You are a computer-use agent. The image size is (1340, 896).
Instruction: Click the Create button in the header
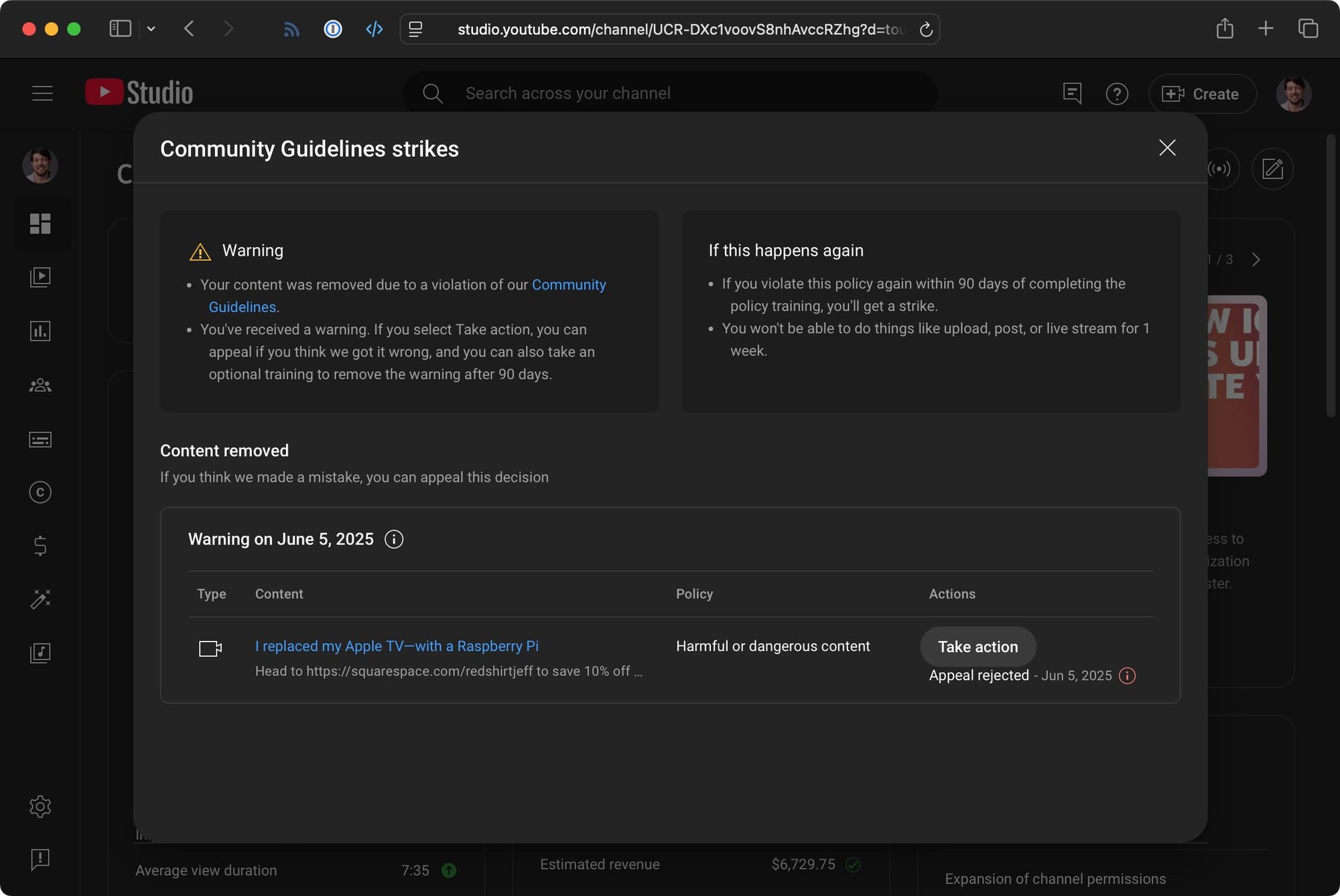click(1203, 94)
